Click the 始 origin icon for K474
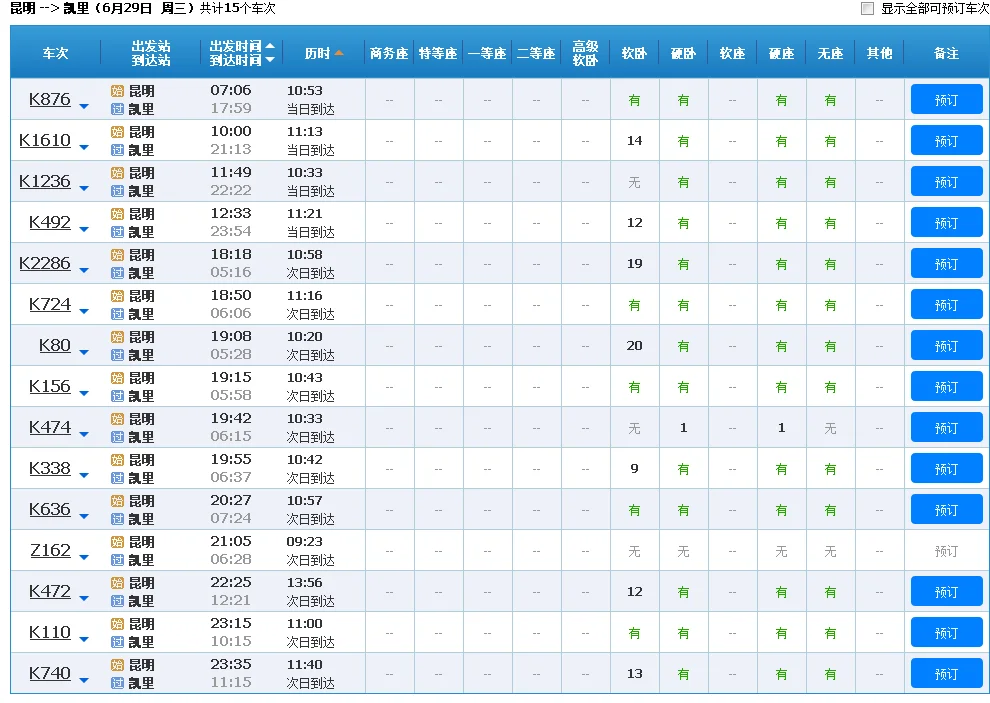This screenshot has width=990, height=703. click(117, 419)
